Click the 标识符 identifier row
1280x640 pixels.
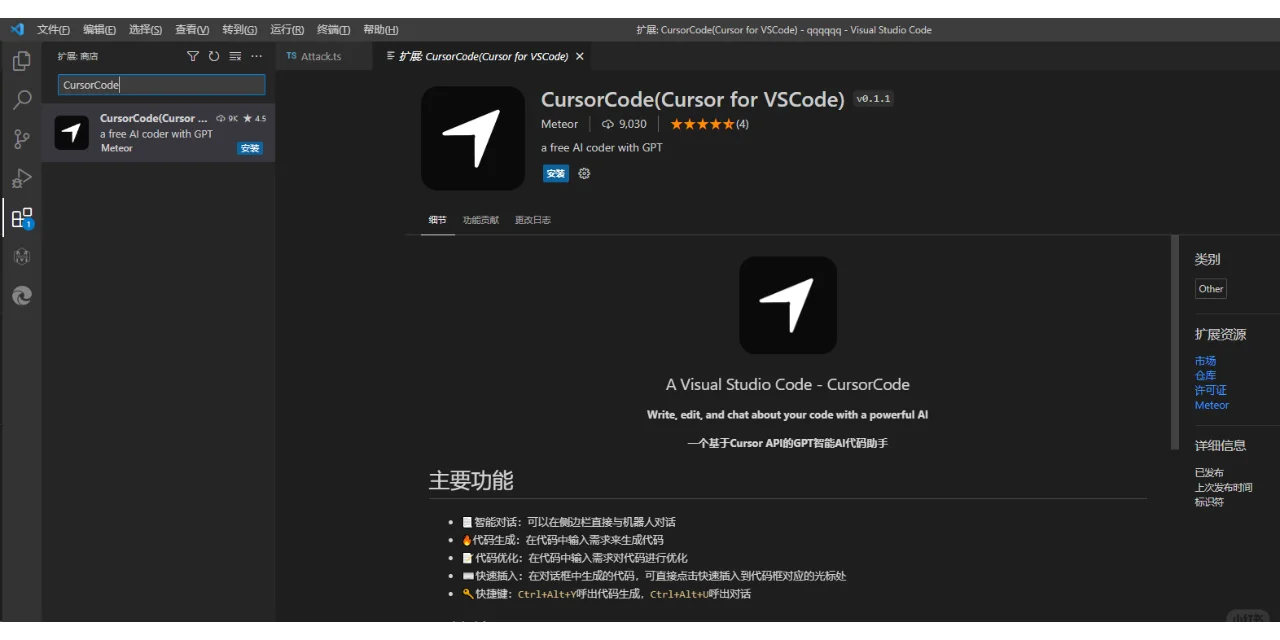coord(1209,502)
